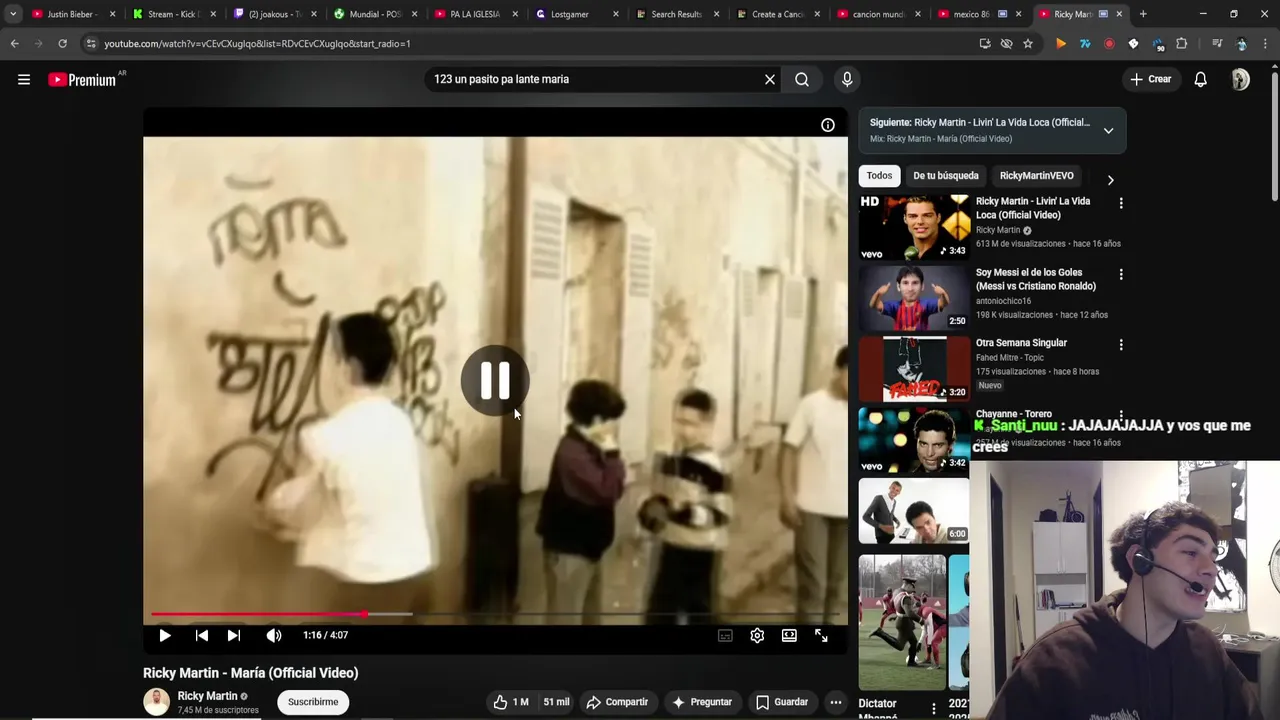Open Preguntar AI ask button
Screen dimensions: 1280x720
702,702
